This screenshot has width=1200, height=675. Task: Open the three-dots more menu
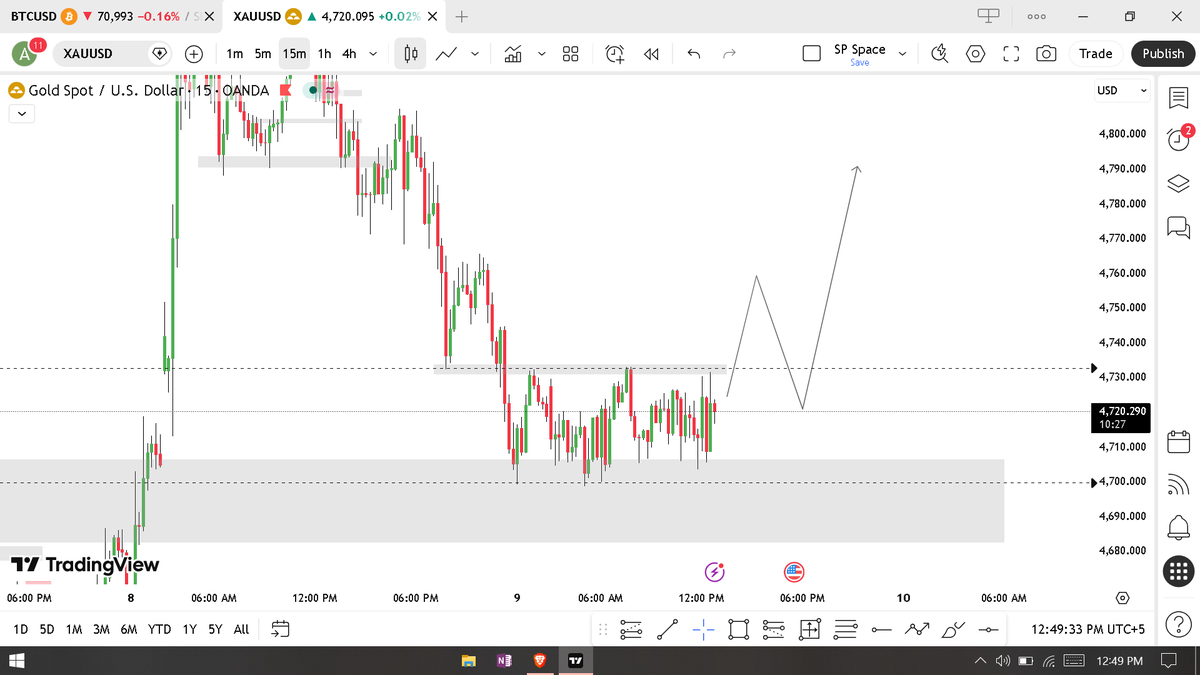(1036, 17)
